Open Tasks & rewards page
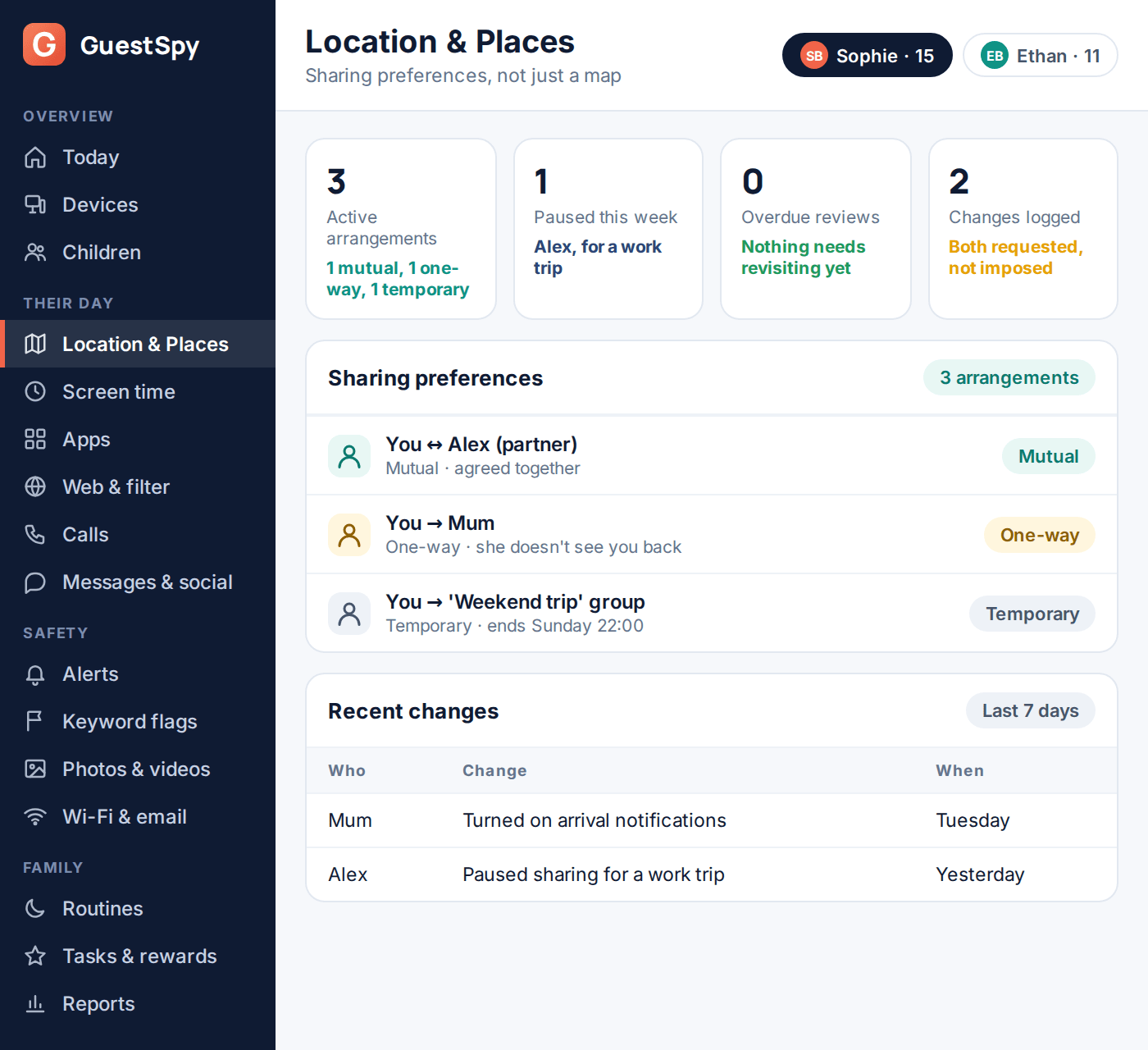 (138, 956)
